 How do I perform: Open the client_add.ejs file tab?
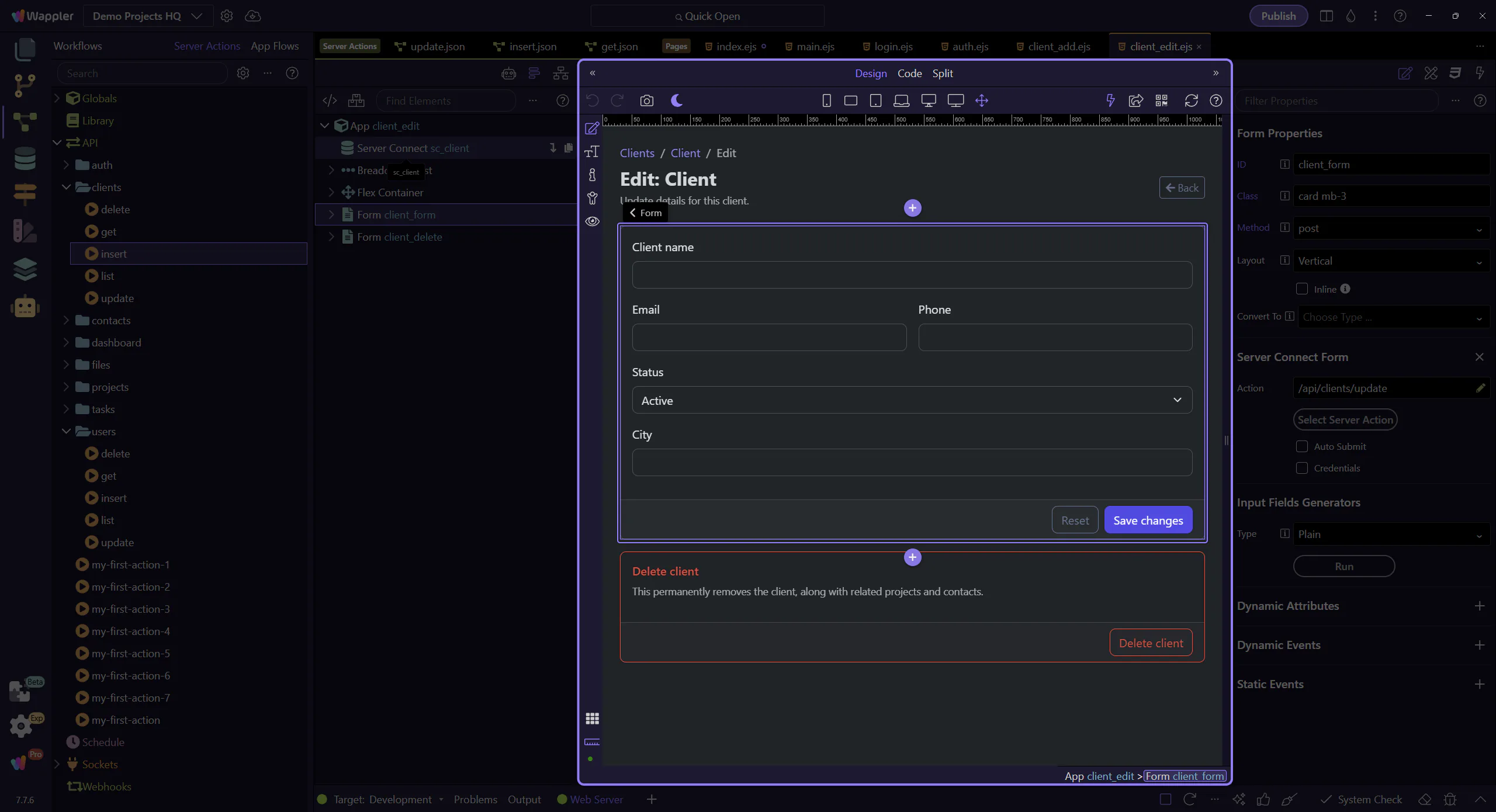tap(1058, 46)
